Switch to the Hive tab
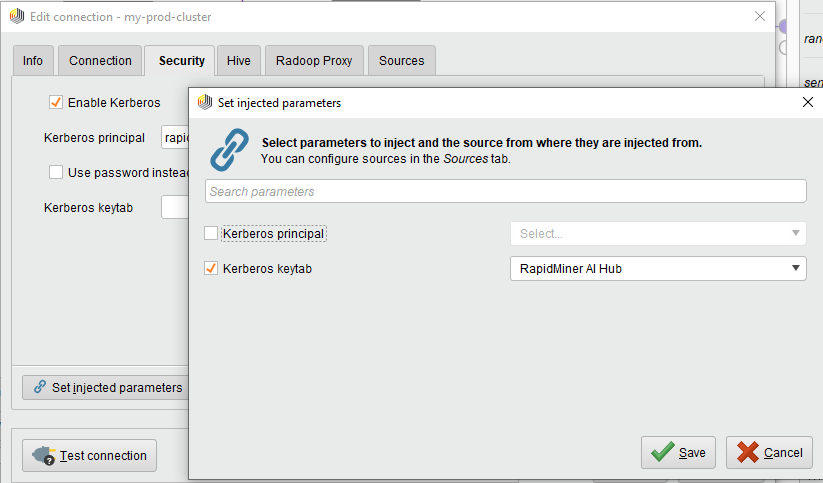 [x=239, y=60]
